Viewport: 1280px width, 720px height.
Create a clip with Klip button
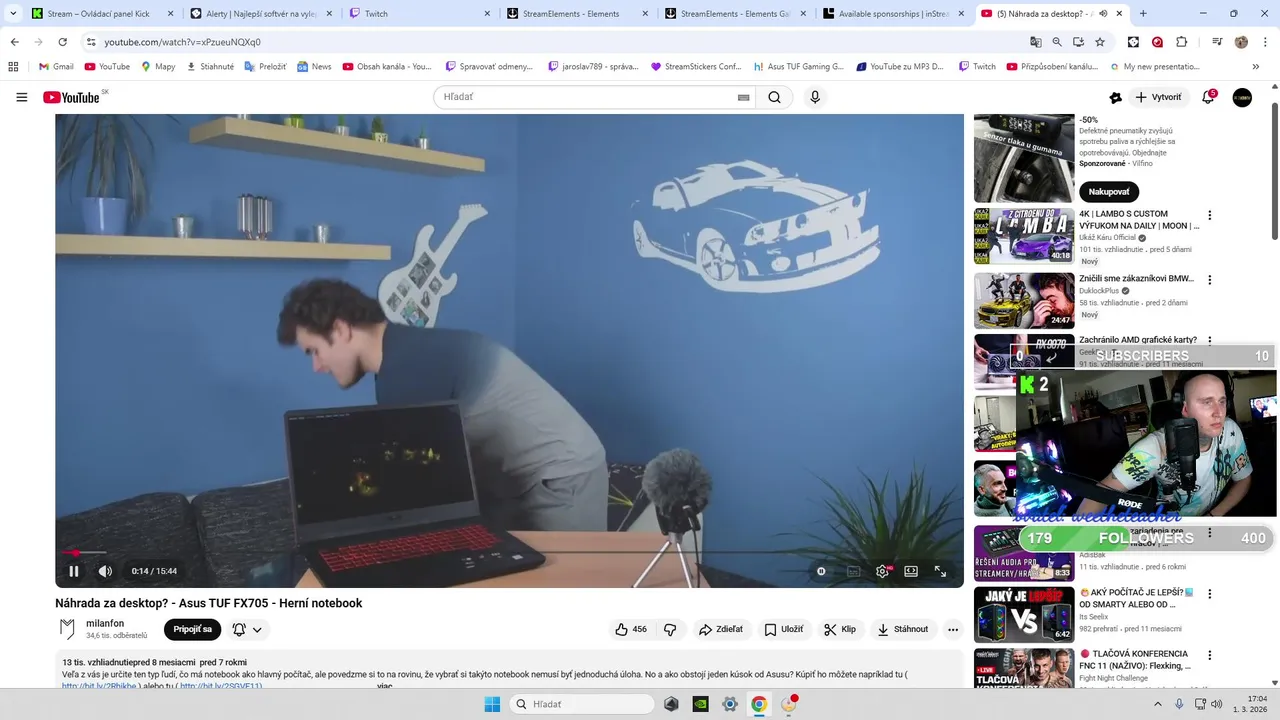[x=840, y=629]
